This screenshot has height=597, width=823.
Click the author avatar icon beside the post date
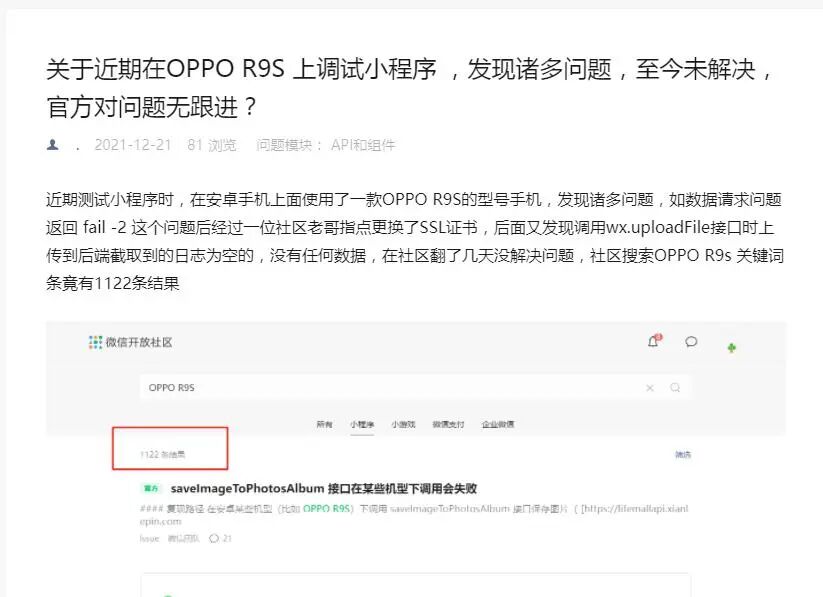[x=52, y=144]
